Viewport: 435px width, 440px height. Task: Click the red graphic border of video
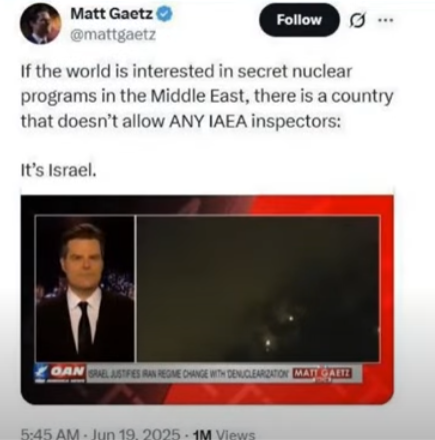click(x=320, y=205)
